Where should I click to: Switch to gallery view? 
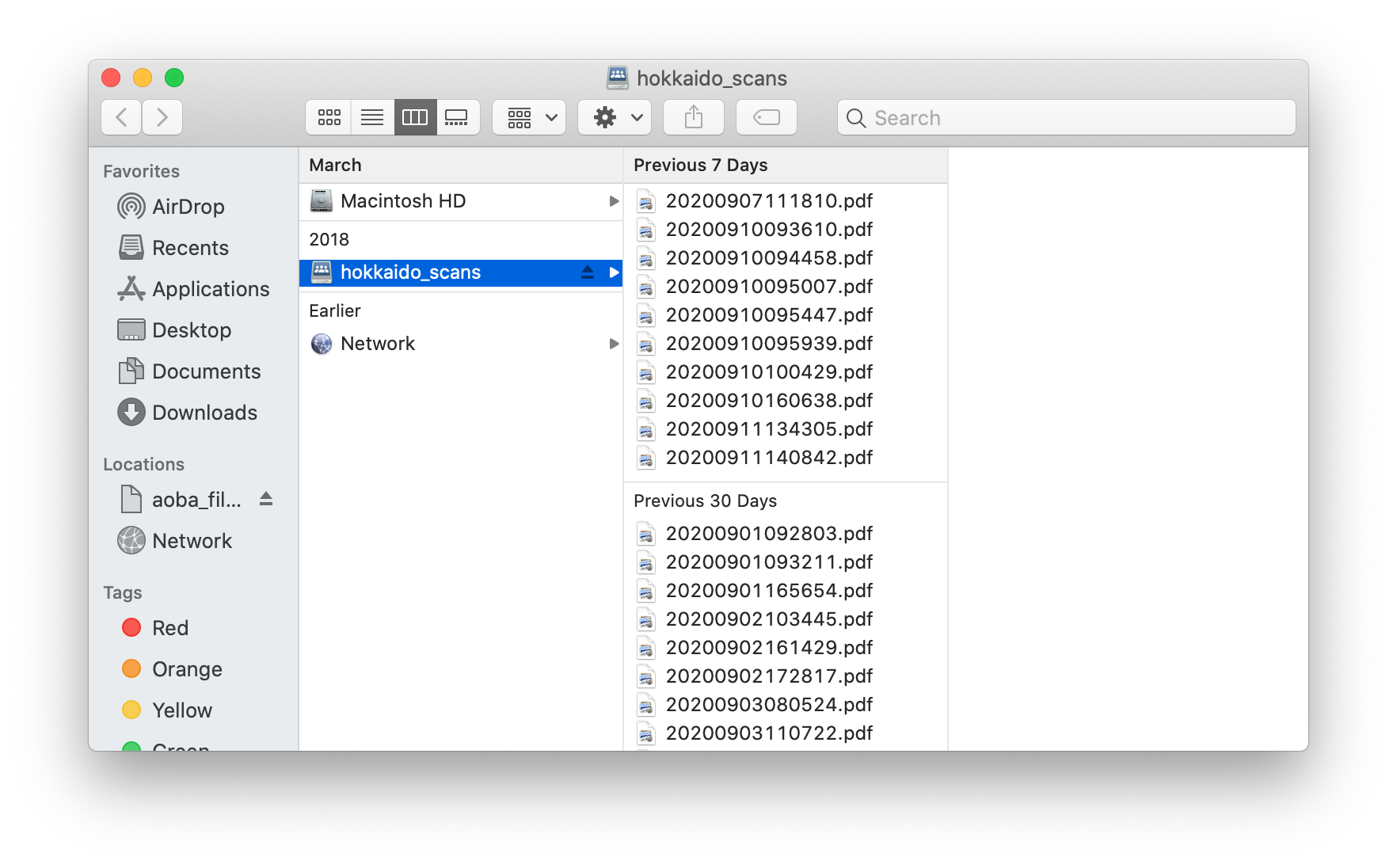[x=457, y=118]
